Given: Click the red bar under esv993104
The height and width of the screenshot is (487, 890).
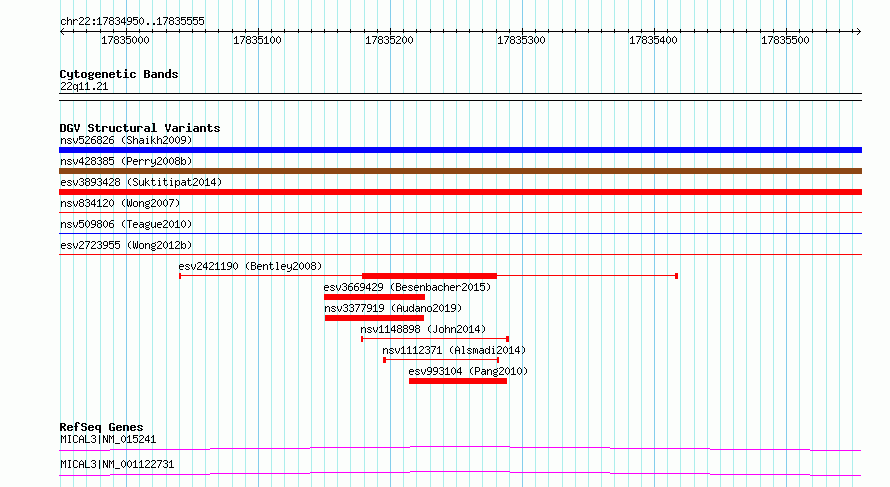Looking at the screenshot, I should pos(457,381).
